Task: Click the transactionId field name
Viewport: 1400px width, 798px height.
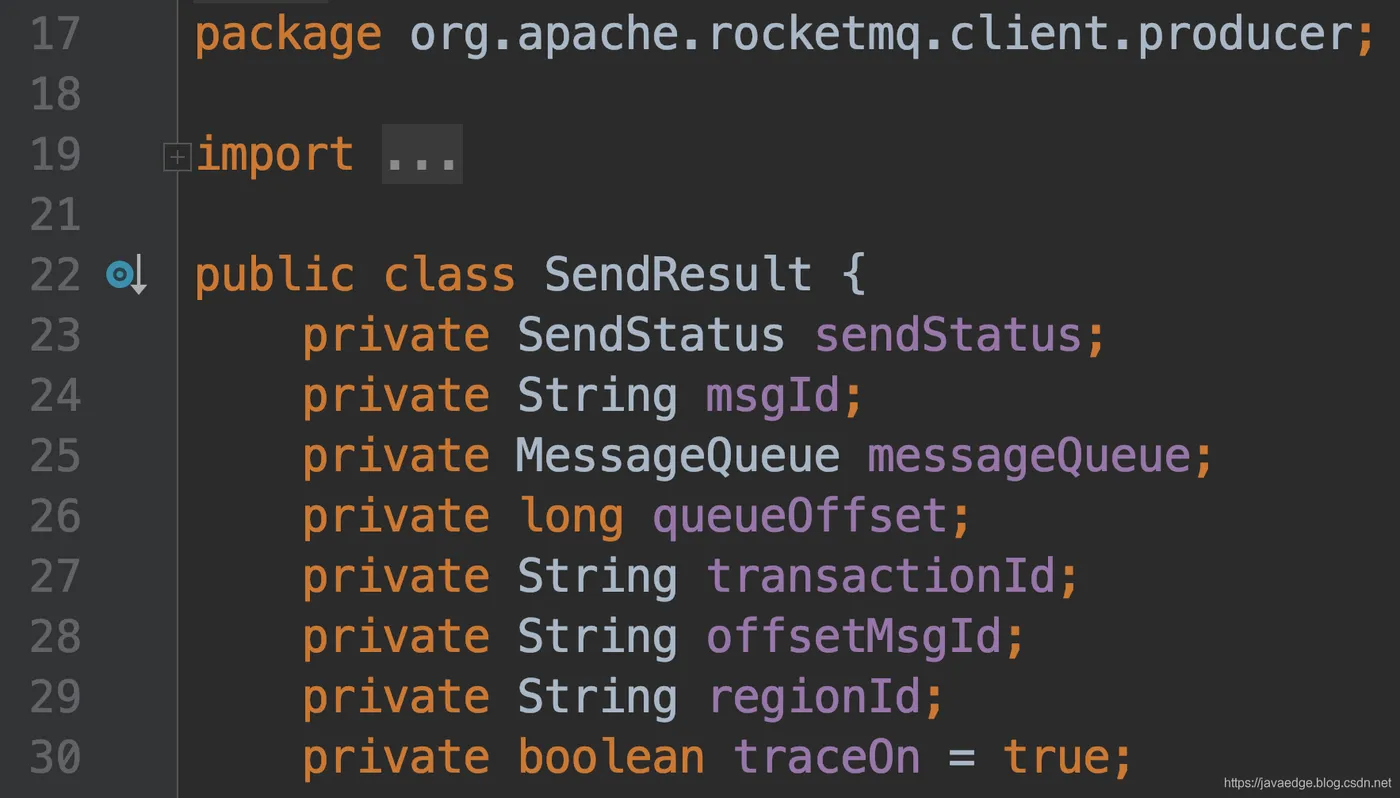Action: pyautogui.click(x=881, y=577)
